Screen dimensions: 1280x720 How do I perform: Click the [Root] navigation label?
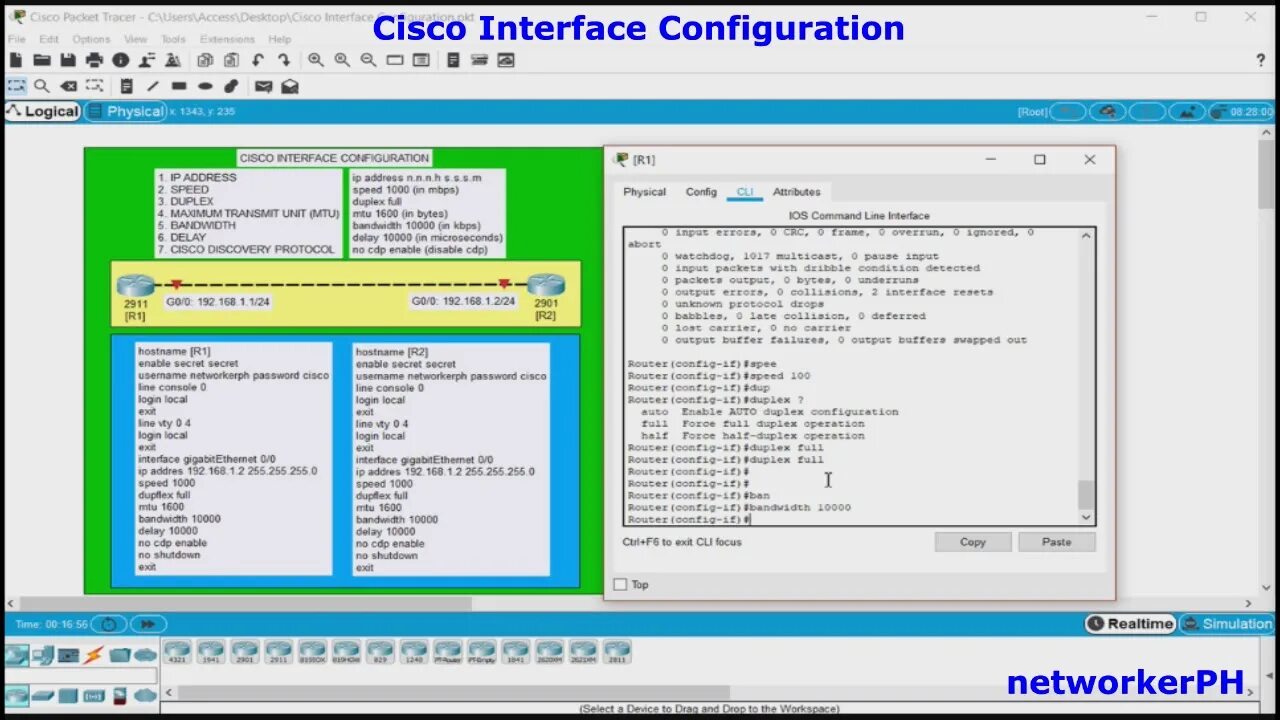pos(1032,112)
